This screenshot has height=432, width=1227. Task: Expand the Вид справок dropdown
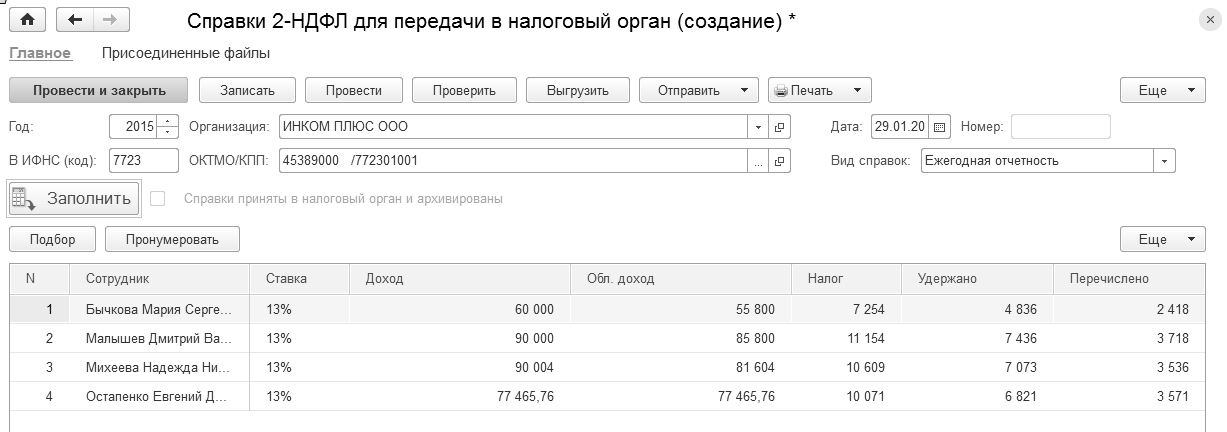click(1164, 160)
